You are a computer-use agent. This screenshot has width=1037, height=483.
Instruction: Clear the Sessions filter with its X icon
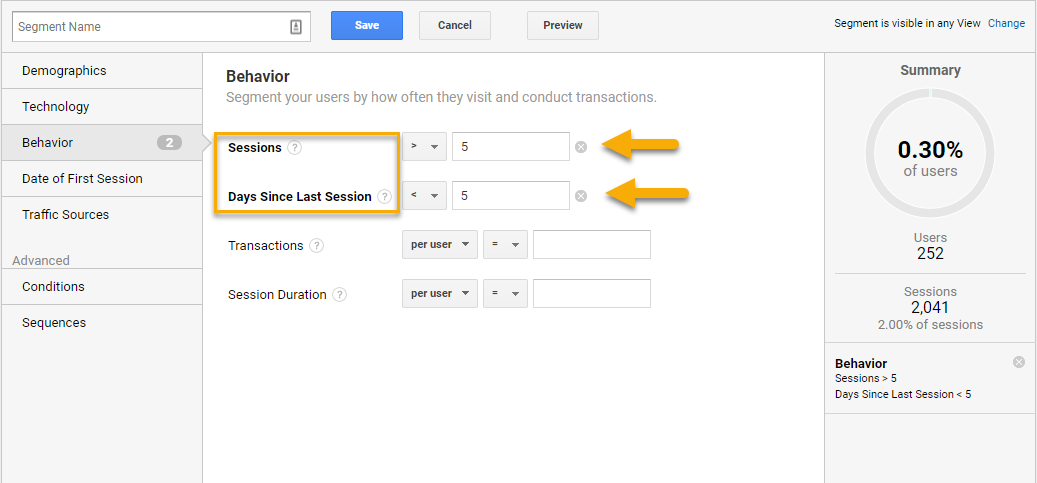(581, 148)
